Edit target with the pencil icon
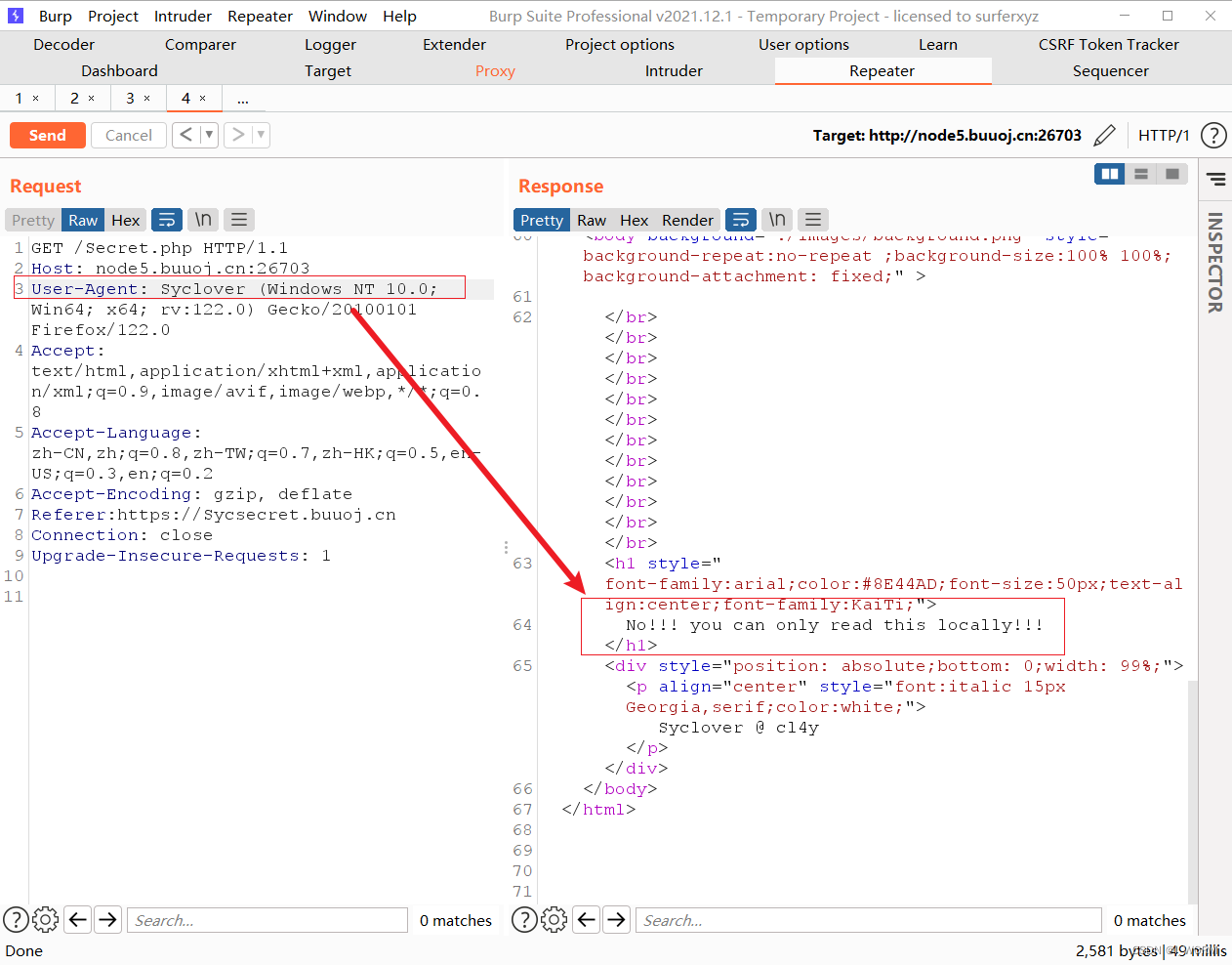This screenshot has height=965, width=1232. click(x=1104, y=135)
